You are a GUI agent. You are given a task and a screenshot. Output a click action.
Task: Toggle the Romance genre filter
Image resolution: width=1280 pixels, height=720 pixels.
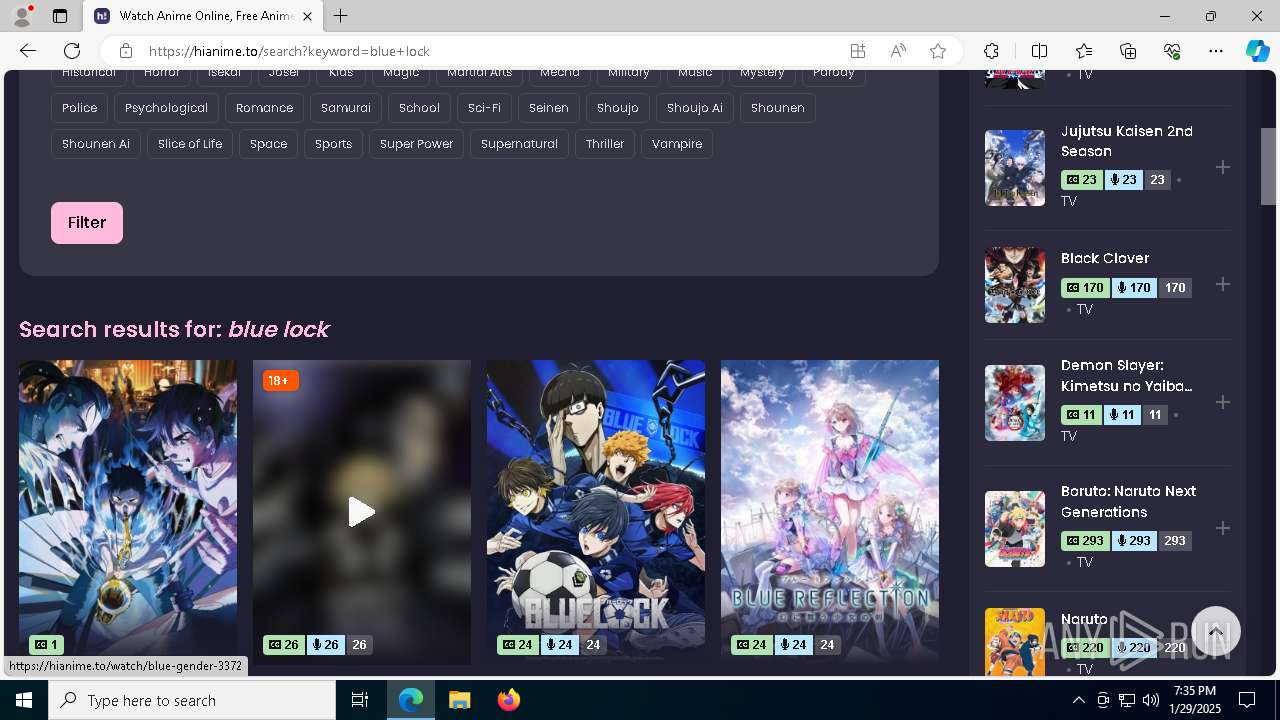pyautogui.click(x=264, y=108)
